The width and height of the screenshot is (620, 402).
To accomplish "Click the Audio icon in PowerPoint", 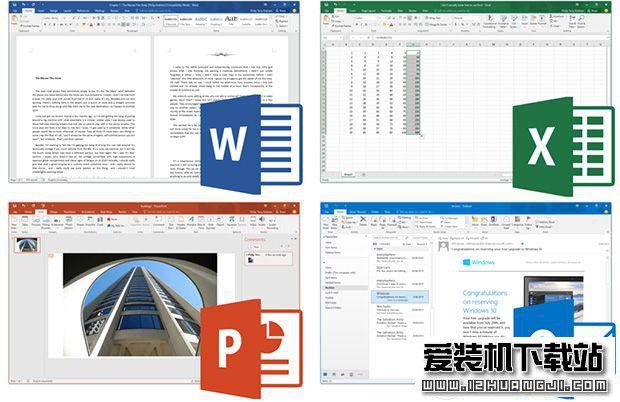I will click(261, 222).
